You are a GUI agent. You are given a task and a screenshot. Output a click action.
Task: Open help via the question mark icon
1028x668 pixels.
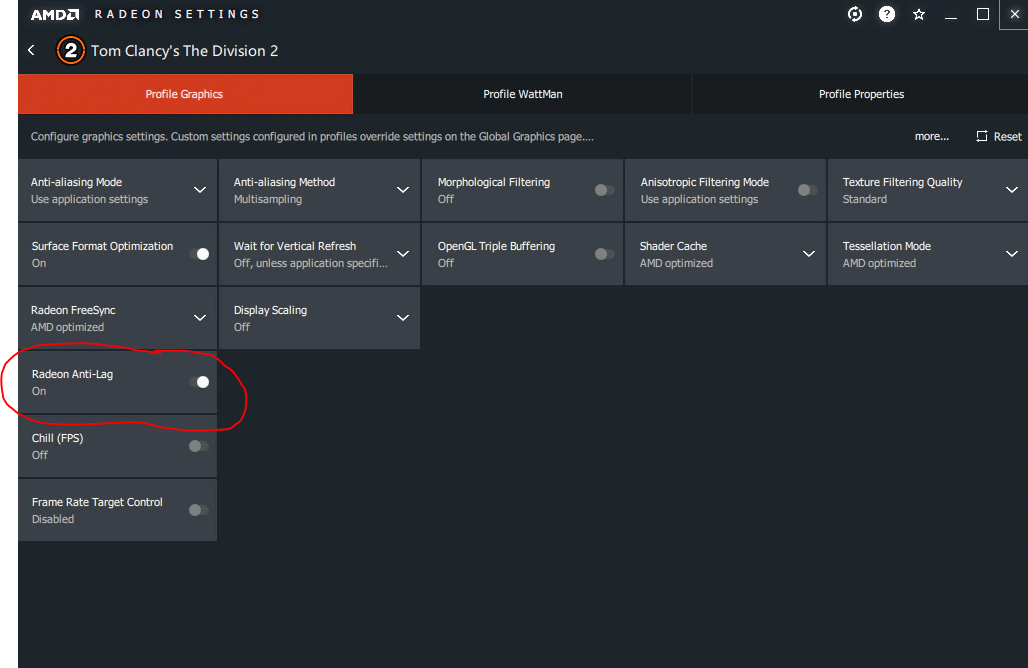coord(886,14)
